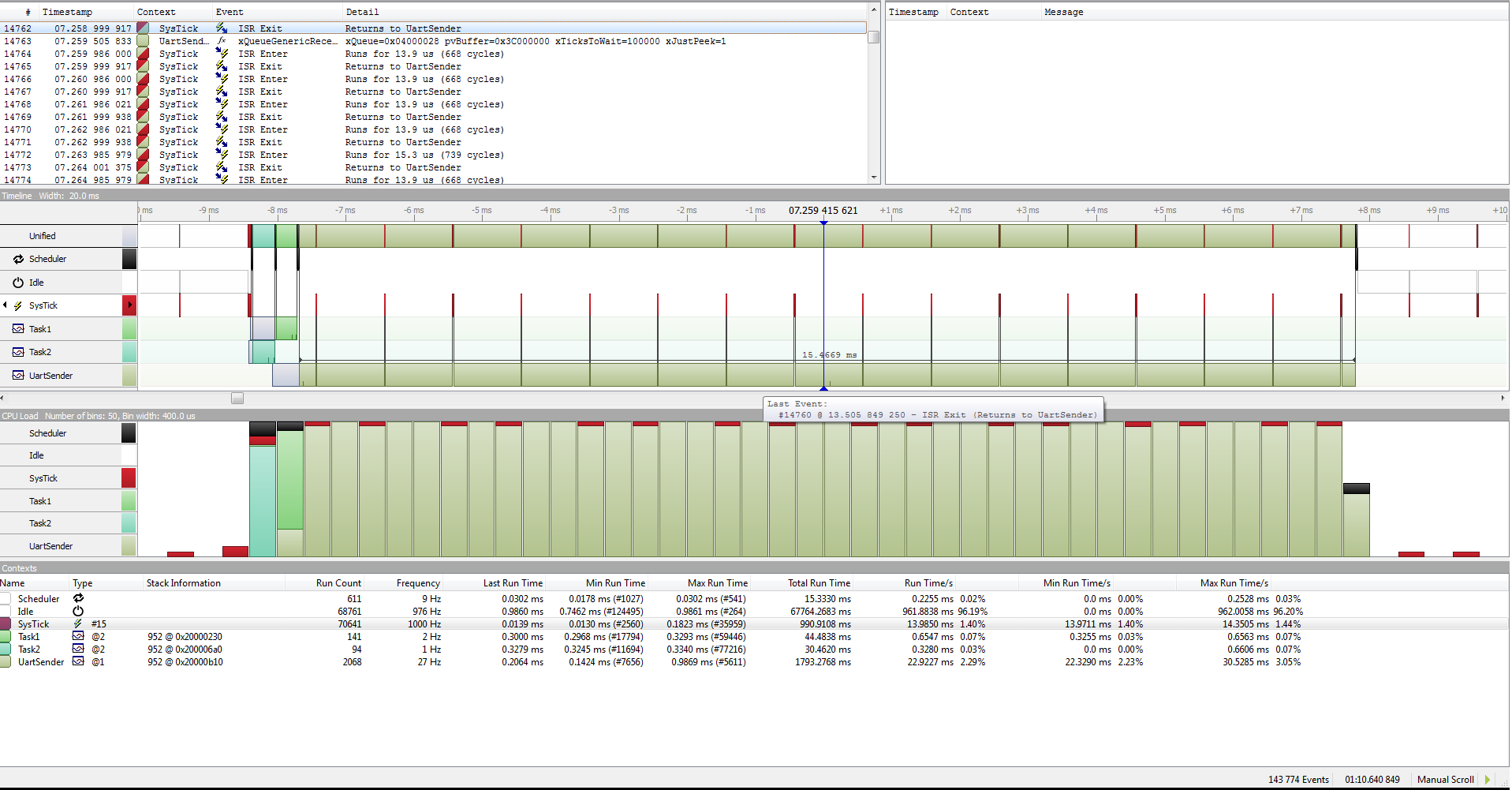Image resolution: width=1512 pixels, height=790 pixels.
Task: Toggle the Manual Scroll status bar indicator
Action: pyautogui.click(x=1445, y=780)
